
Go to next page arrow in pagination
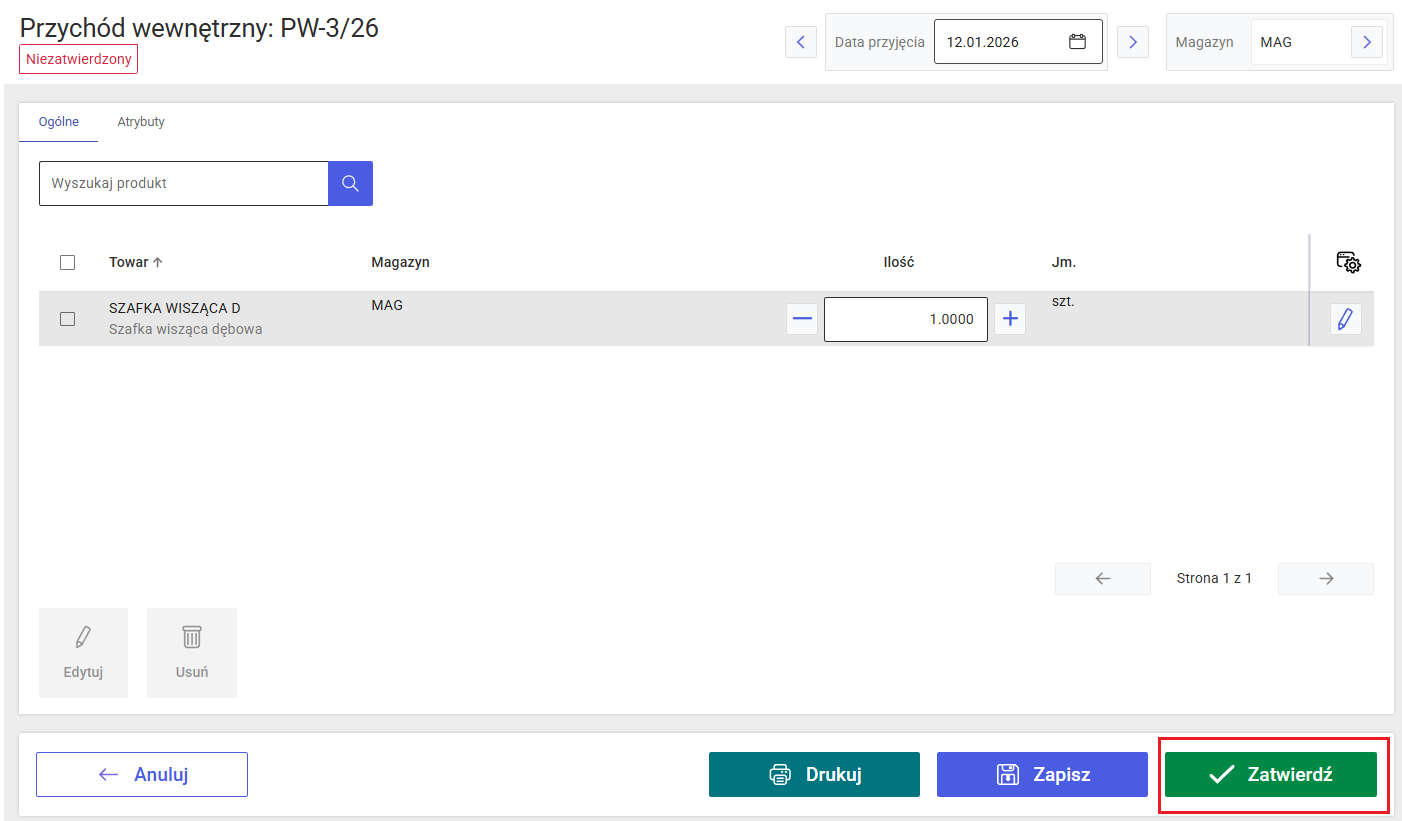click(x=1326, y=578)
